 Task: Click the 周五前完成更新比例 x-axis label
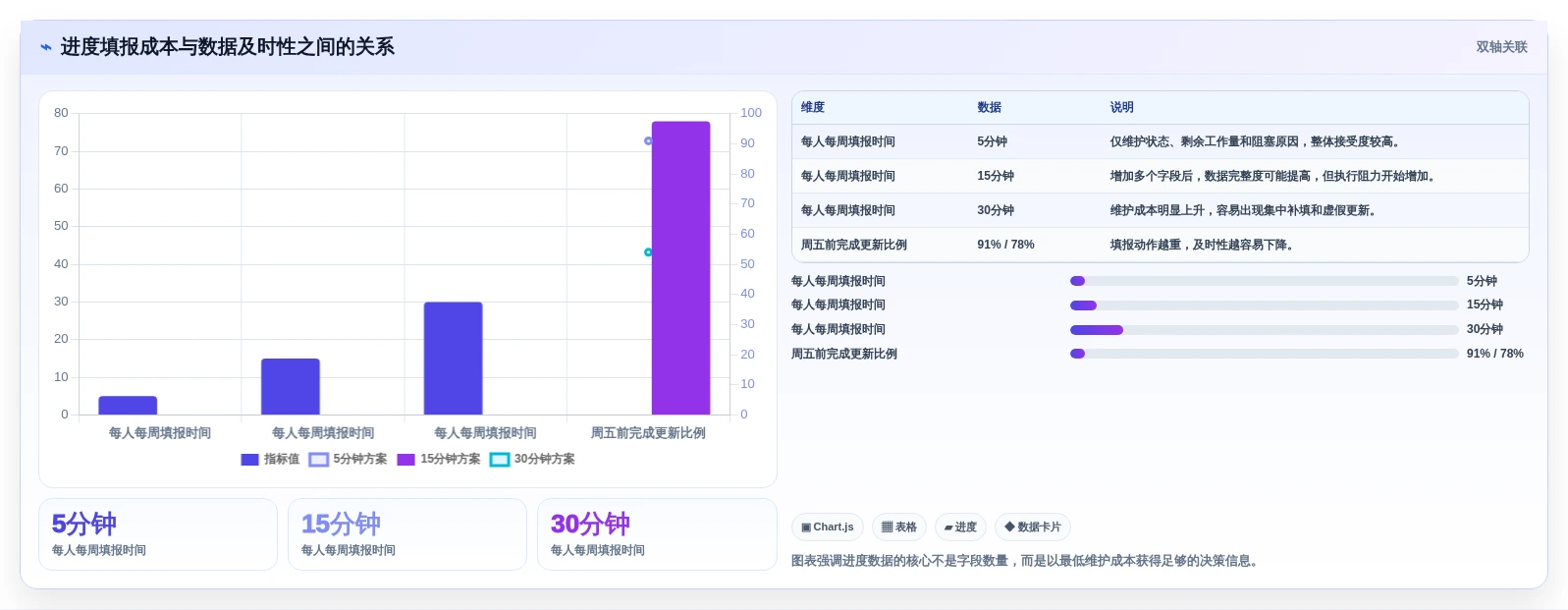[x=648, y=433]
